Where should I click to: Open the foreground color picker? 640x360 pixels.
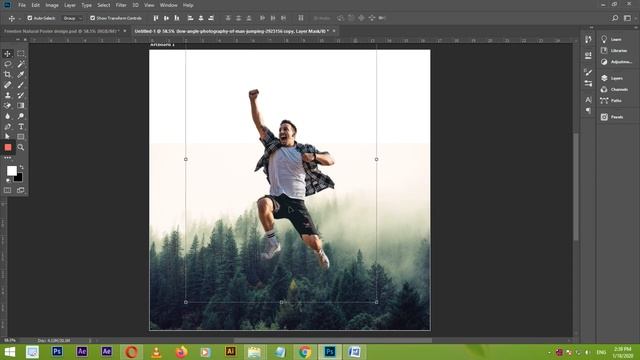pyautogui.click(x=11, y=170)
